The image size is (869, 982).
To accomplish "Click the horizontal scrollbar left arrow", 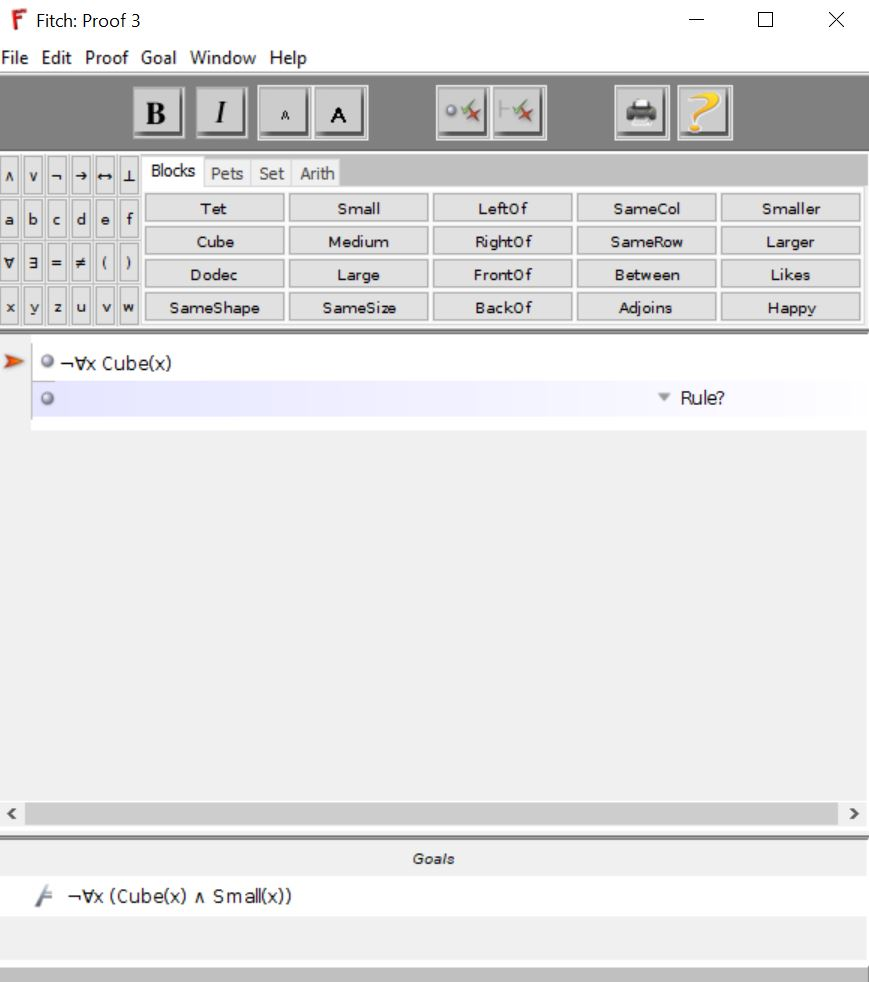I will (11, 814).
